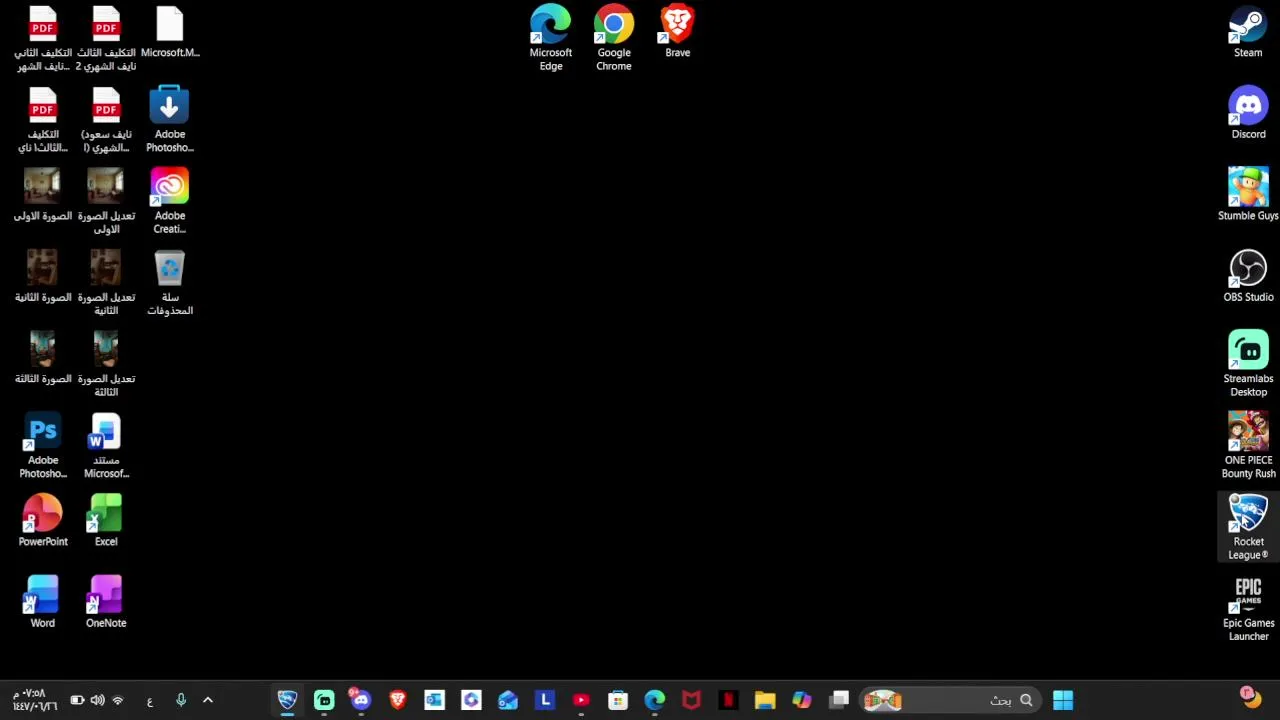Launch Copilot from the taskbar
Image resolution: width=1280 pixels, height=720 pixels.
tap(802, 700)
